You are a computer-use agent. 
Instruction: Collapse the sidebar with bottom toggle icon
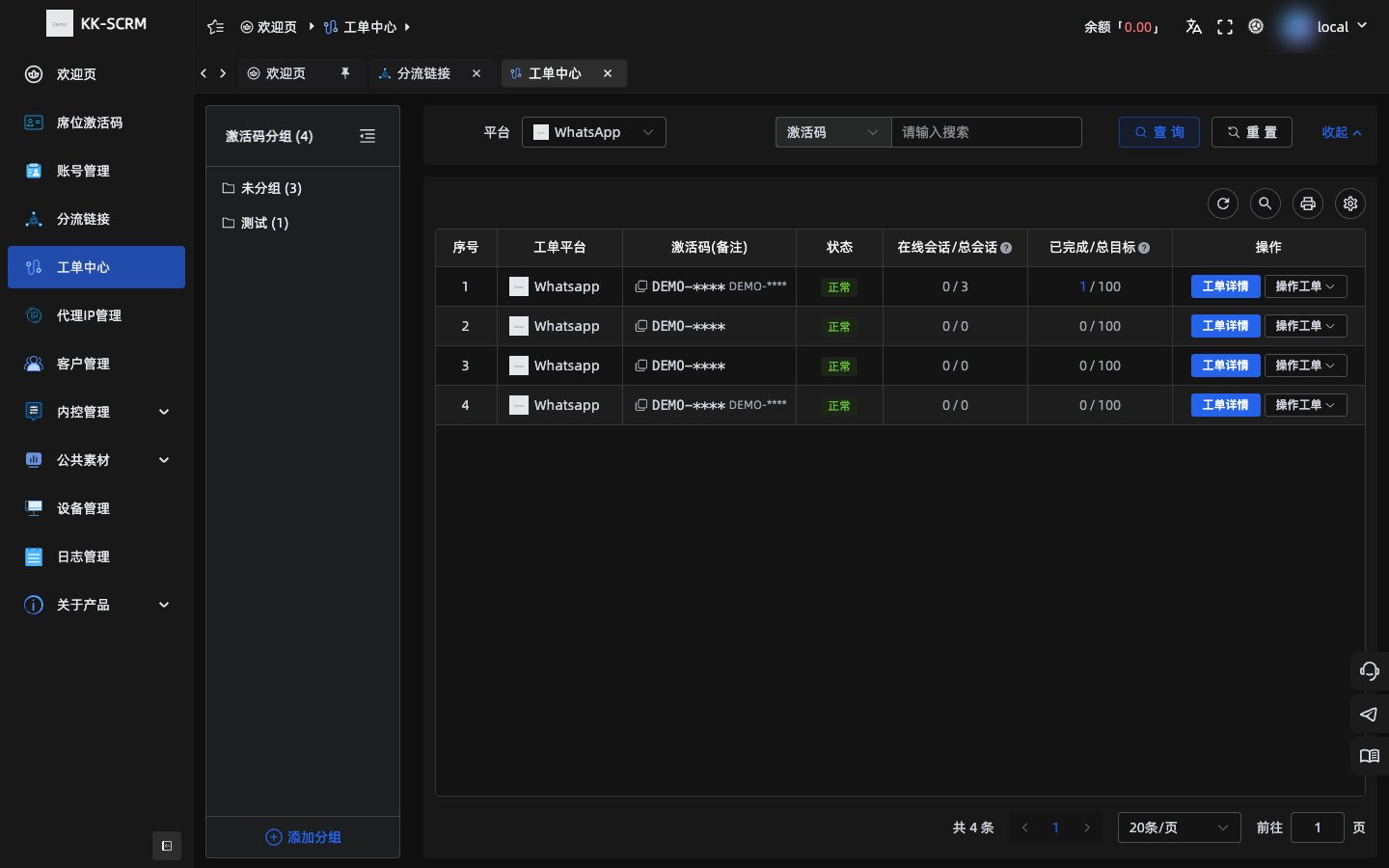[167, 846]
